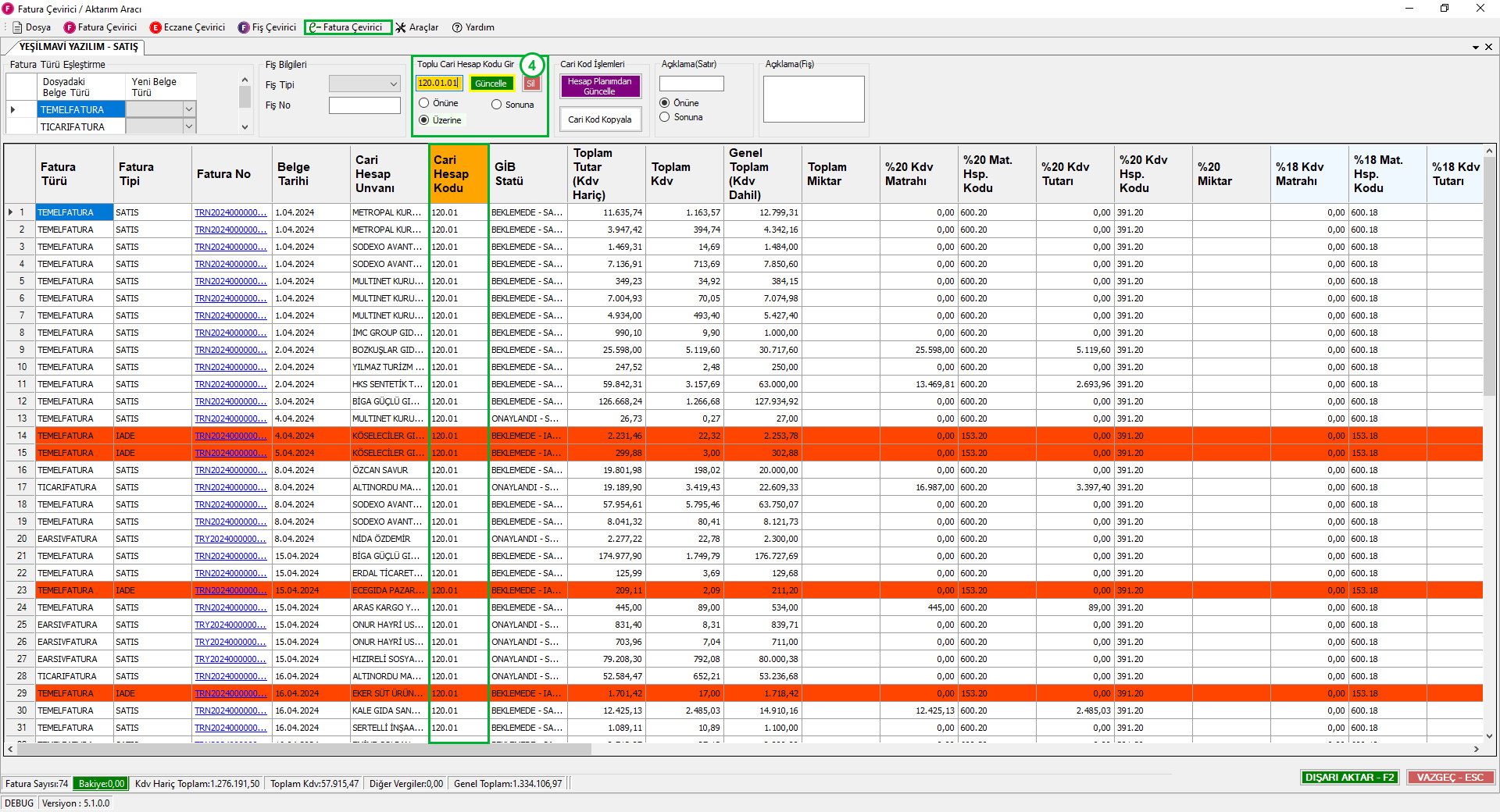
Task: Click the pink F Fatura Çevirici icon
Action: point(70,27)
